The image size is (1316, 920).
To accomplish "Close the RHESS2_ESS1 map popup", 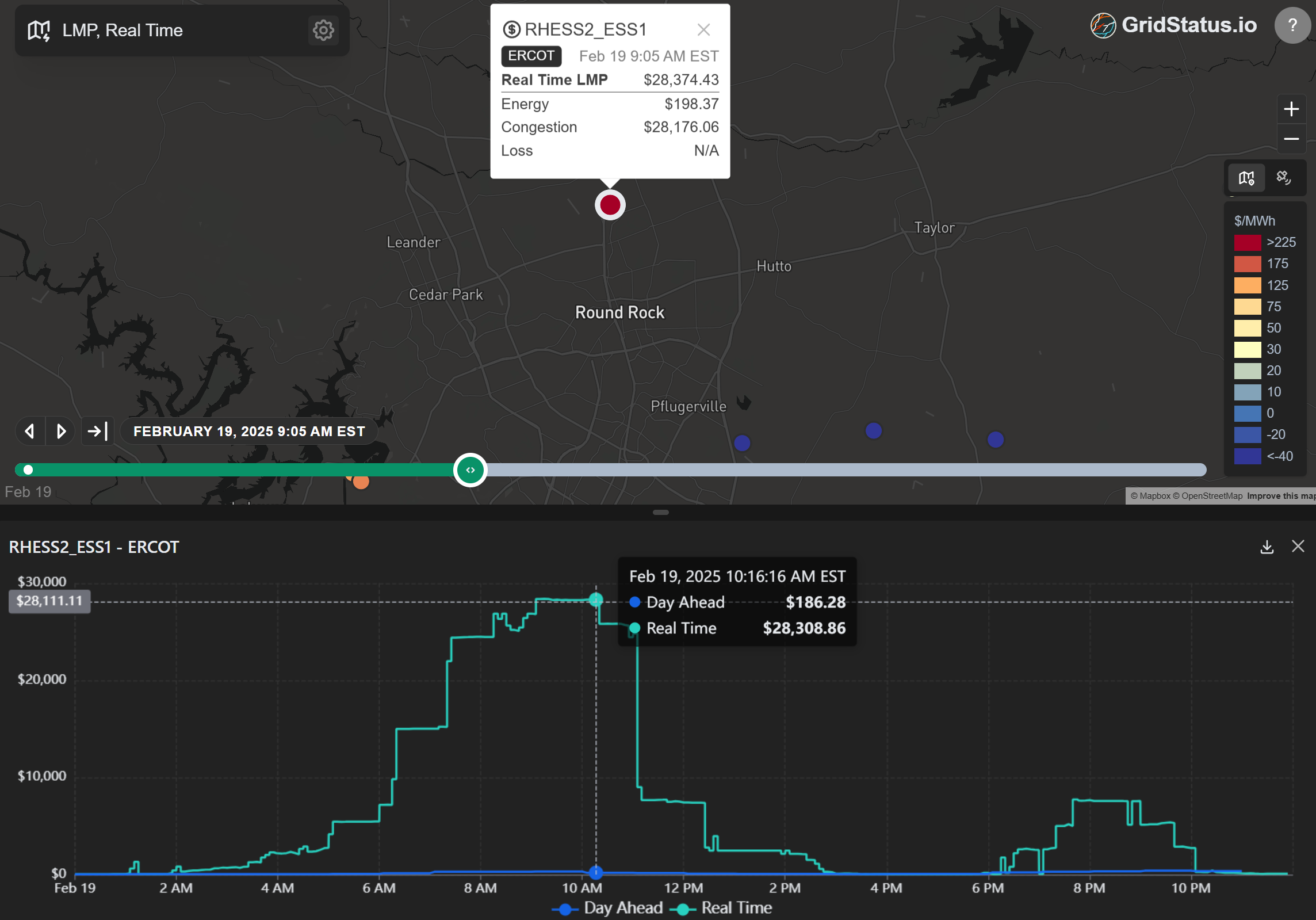I will click(x=703, y=30).
